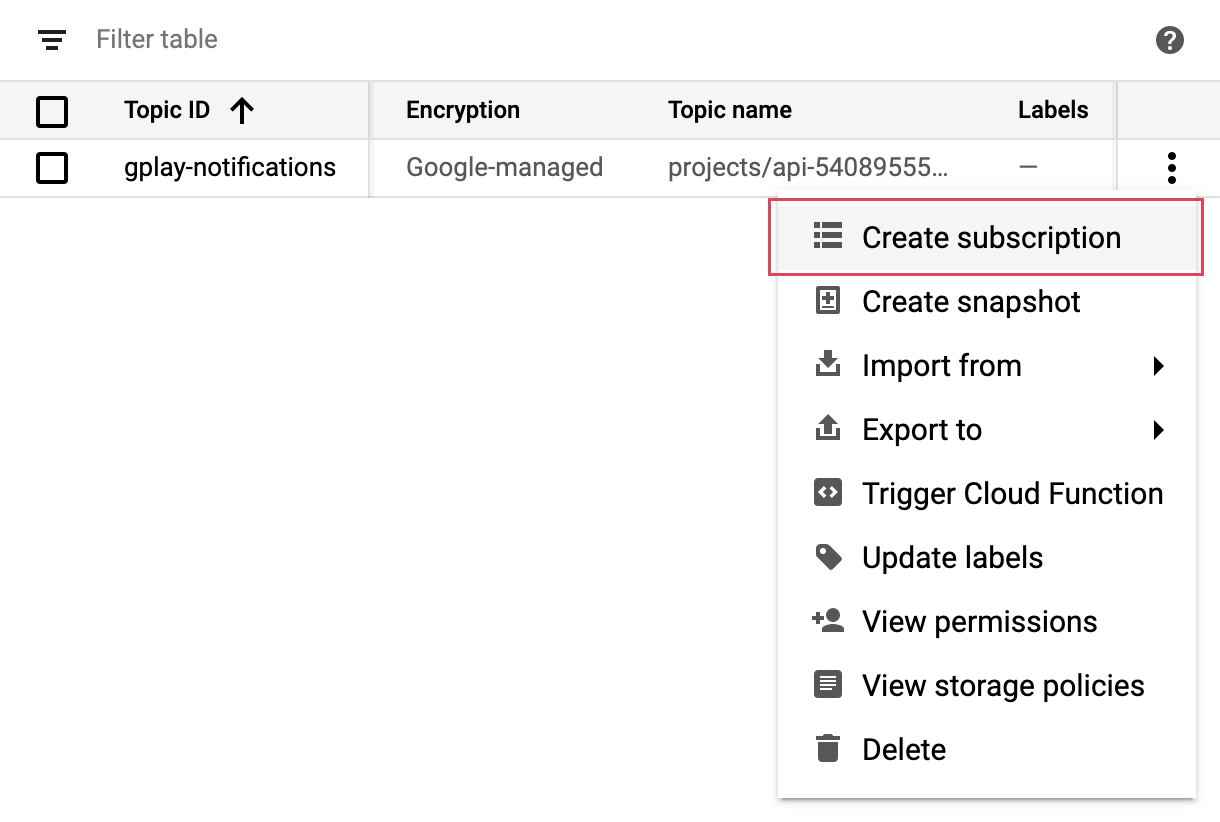Click the truncated projects/api topic name cell
The image size is (1220, 822).
(808, 167)
